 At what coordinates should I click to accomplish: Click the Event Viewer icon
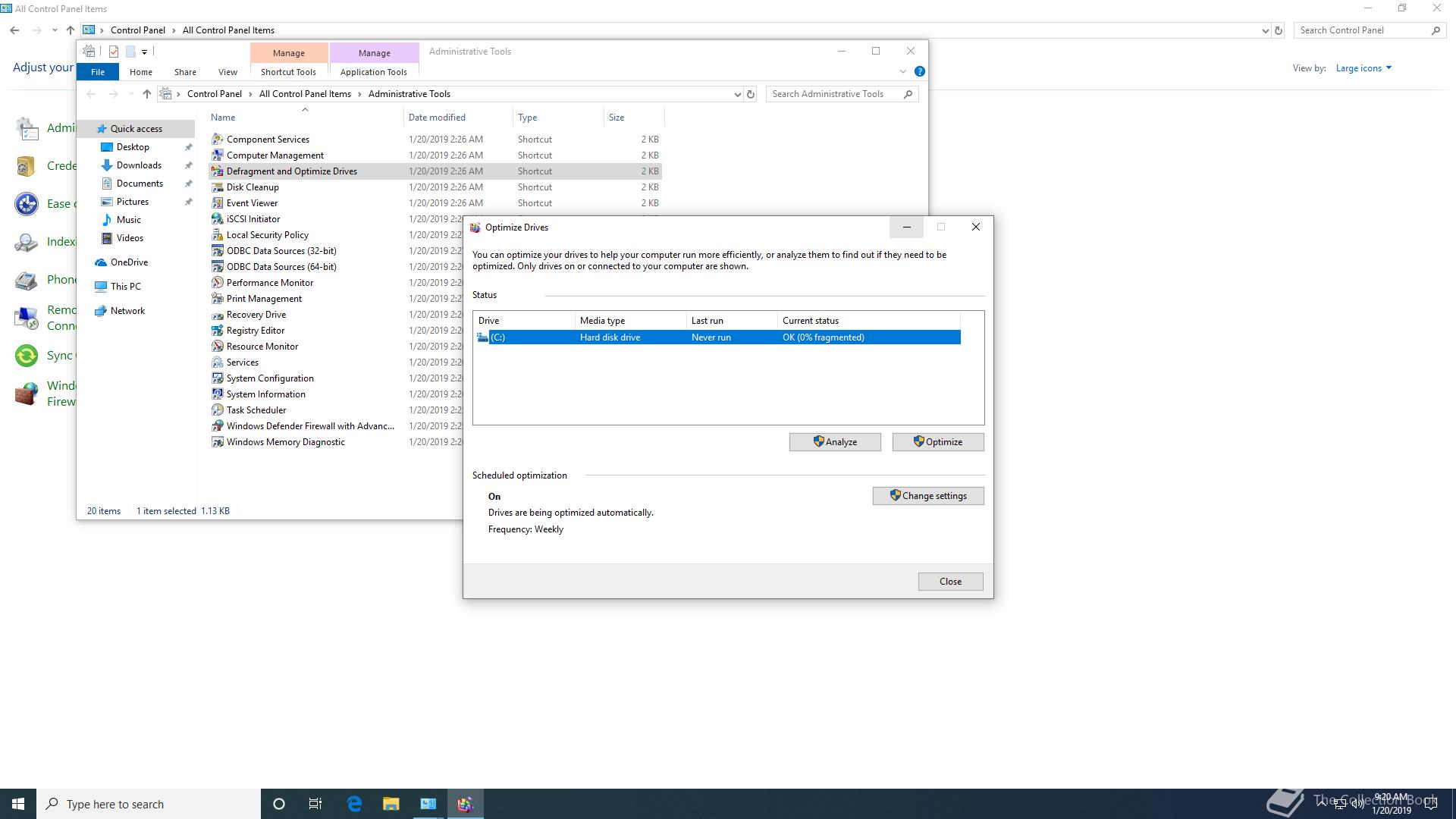point(218,203)
